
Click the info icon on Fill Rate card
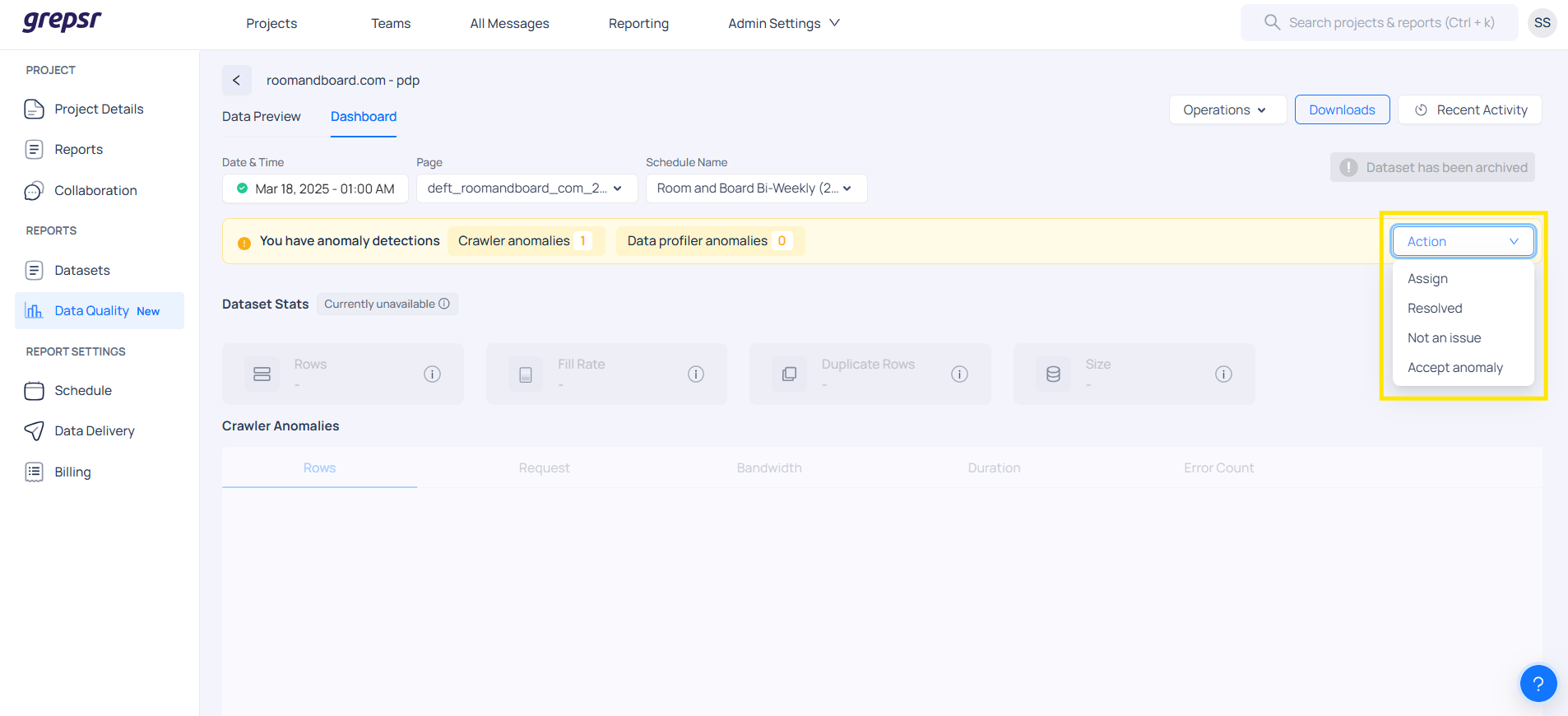point(695,374)
